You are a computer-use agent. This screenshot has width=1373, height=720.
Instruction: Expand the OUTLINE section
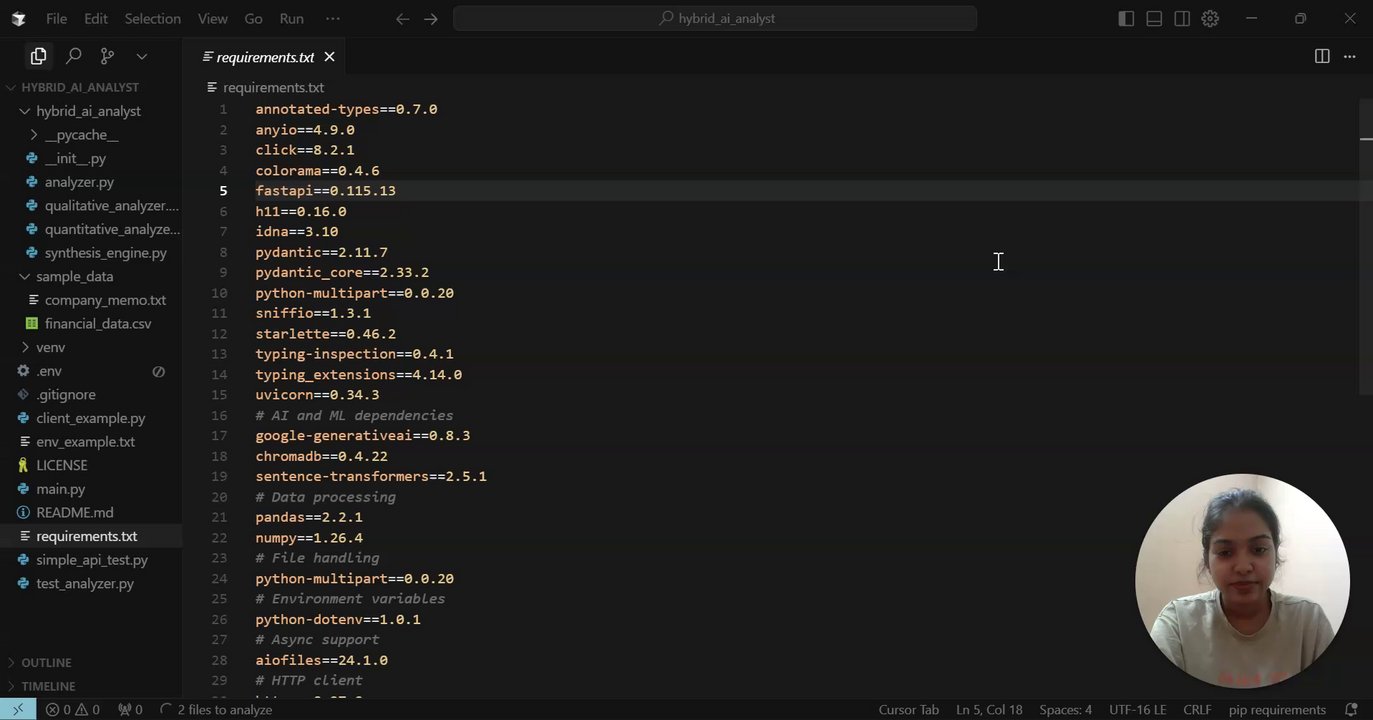47,662
